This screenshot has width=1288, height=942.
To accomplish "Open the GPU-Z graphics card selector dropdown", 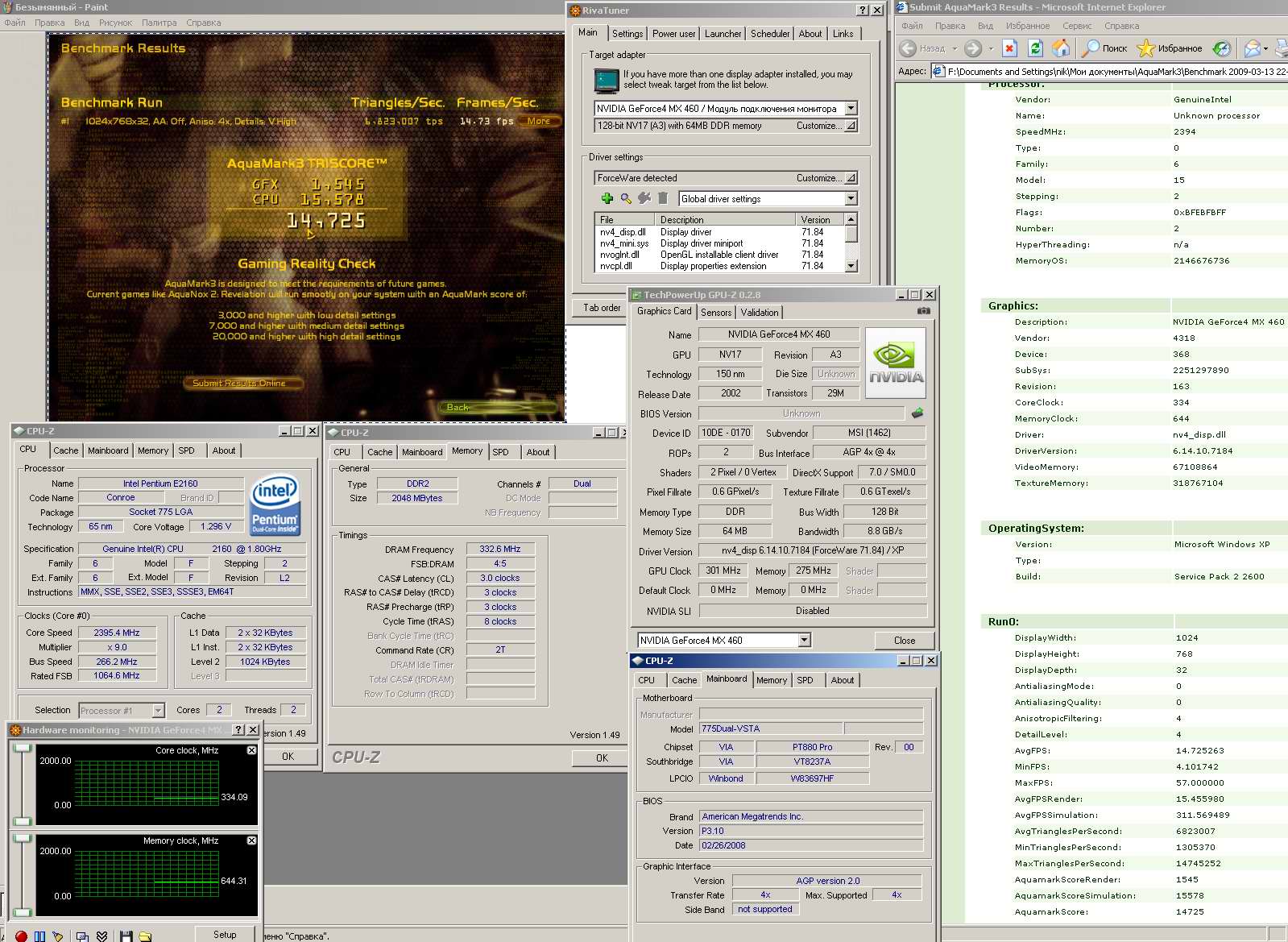I will (804, 640).
